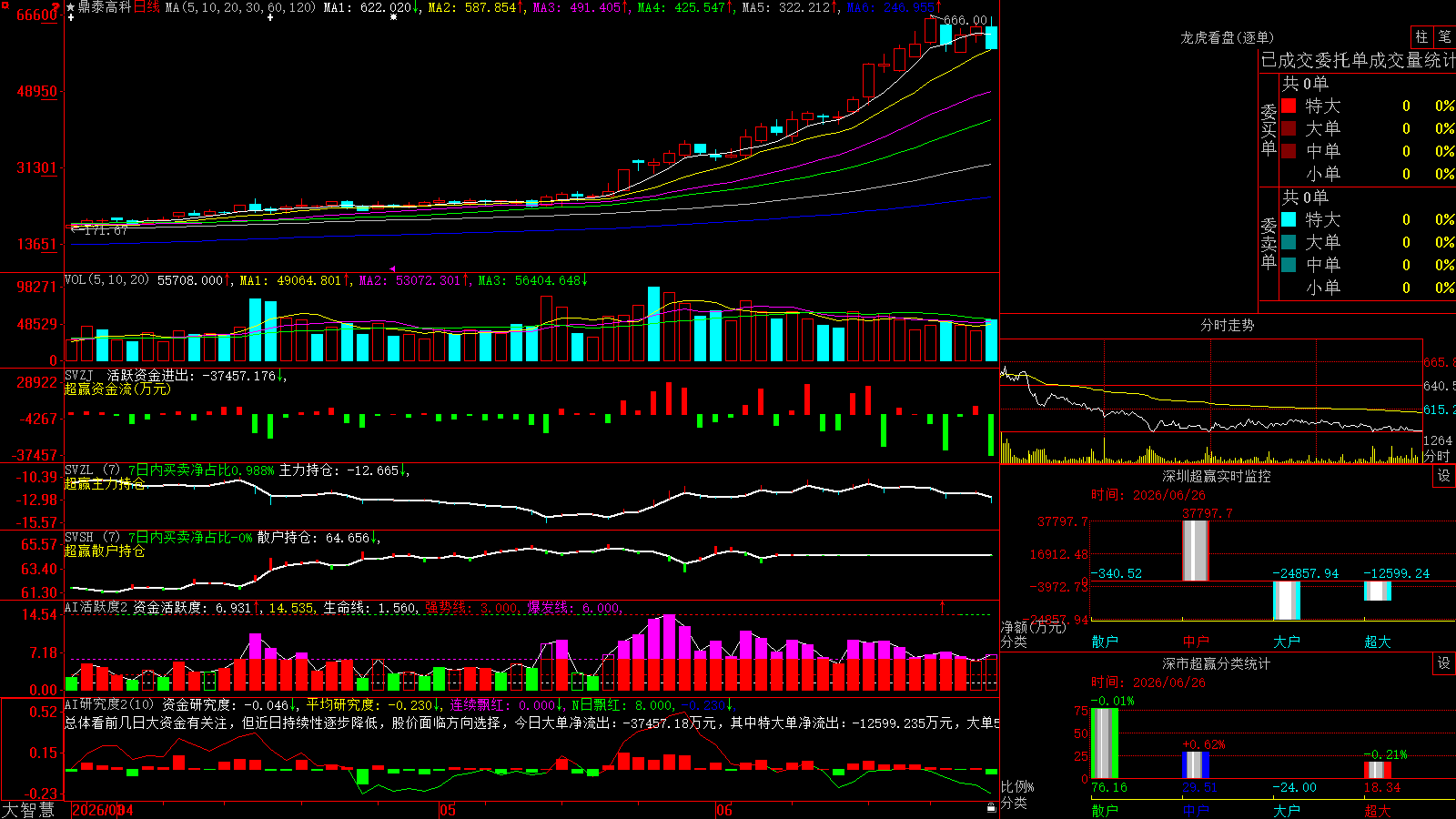The height and width of the screenshot is (819, 1456).
Task: Click the 委卖单 section label
Action: (x=1269, y=243)
